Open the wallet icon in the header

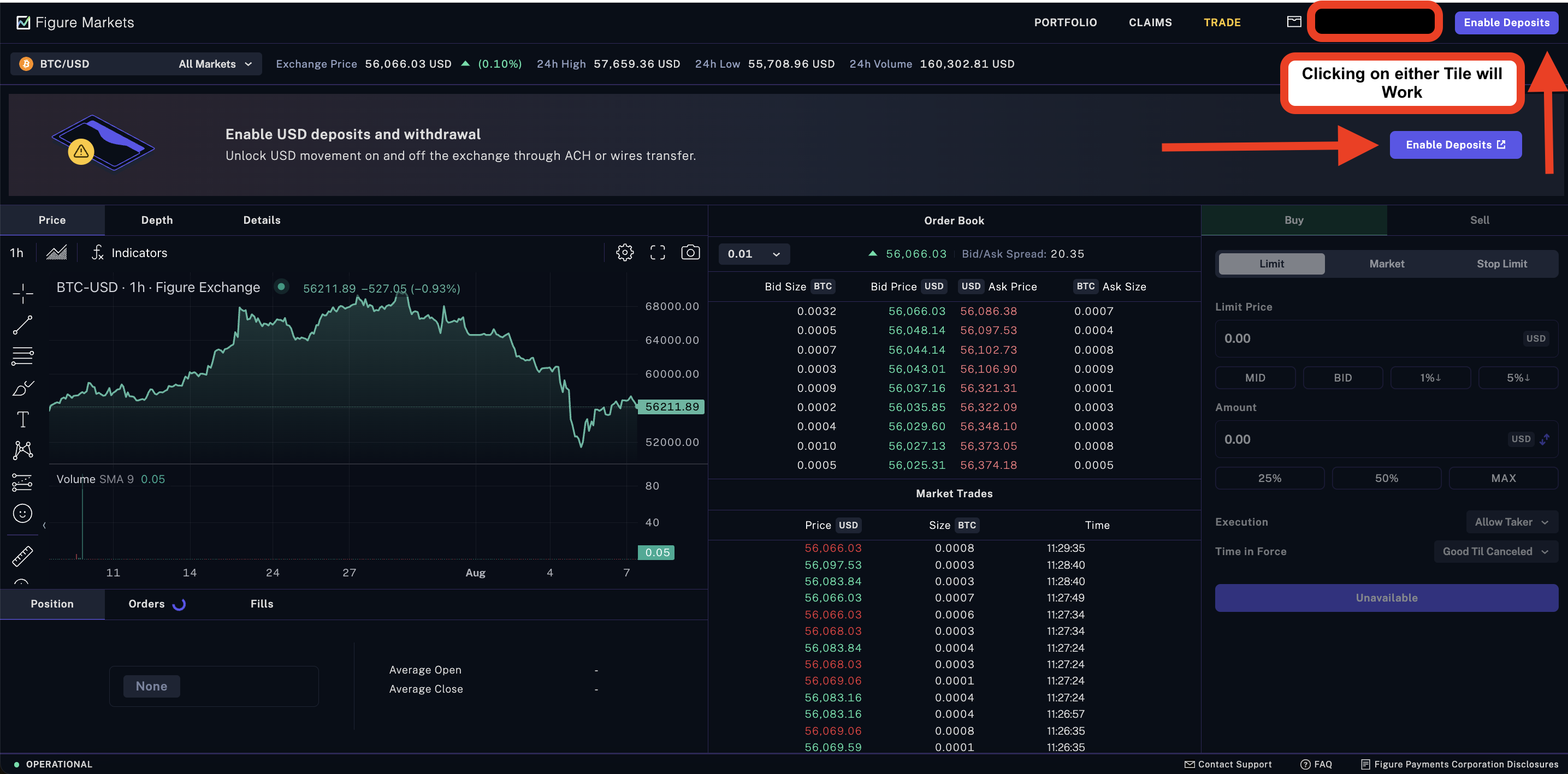1294,22
